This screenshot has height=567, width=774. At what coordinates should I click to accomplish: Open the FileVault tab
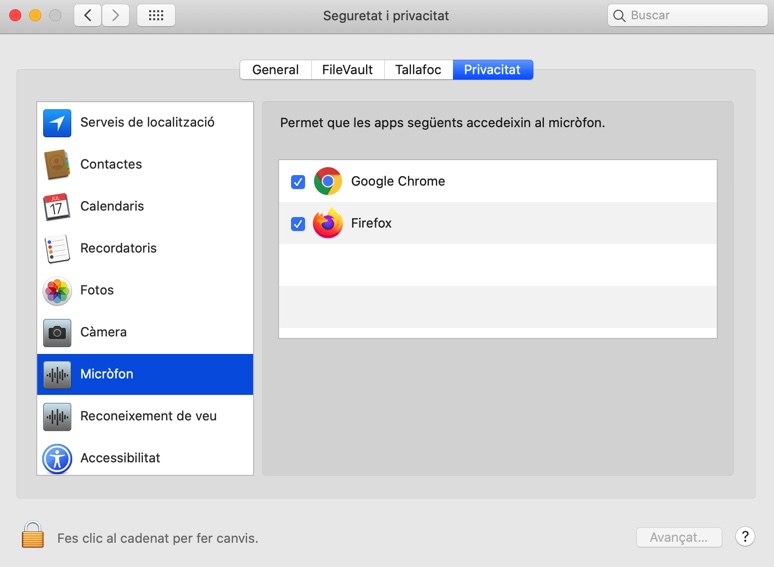(347, 70)
